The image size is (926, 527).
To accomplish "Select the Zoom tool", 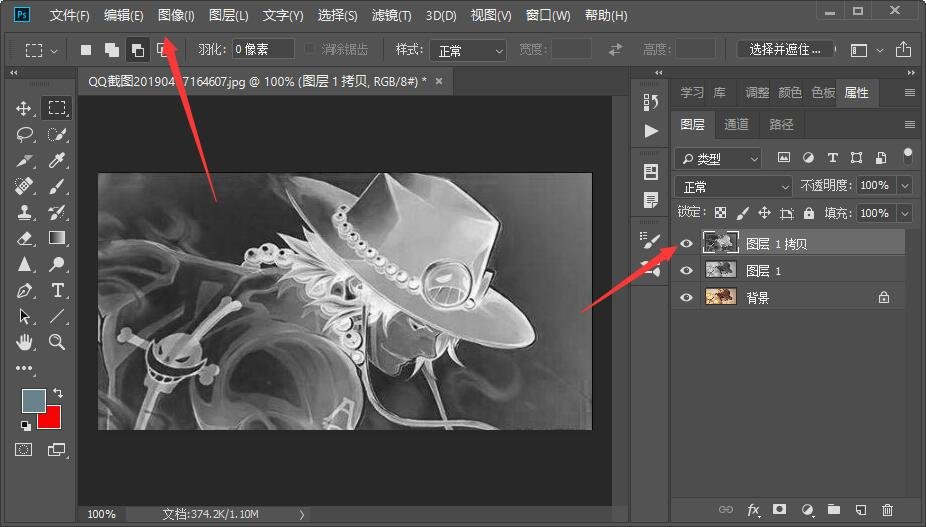I will tap(57, 341).
